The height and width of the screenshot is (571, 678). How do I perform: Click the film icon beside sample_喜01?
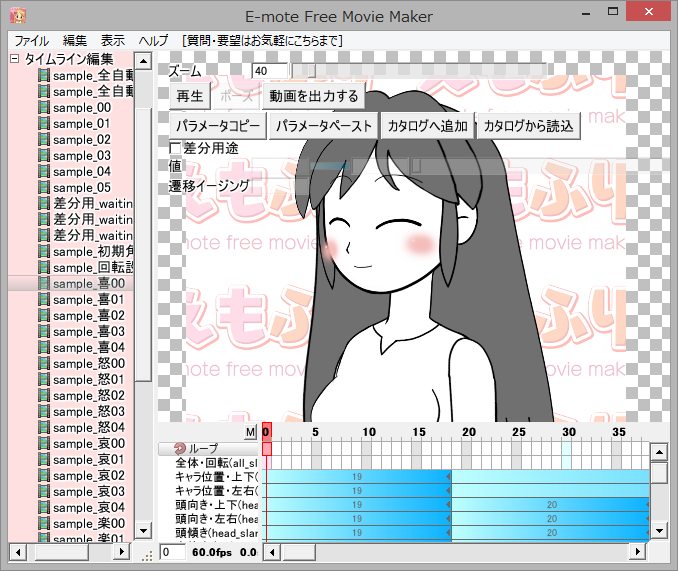click(44, 300)
